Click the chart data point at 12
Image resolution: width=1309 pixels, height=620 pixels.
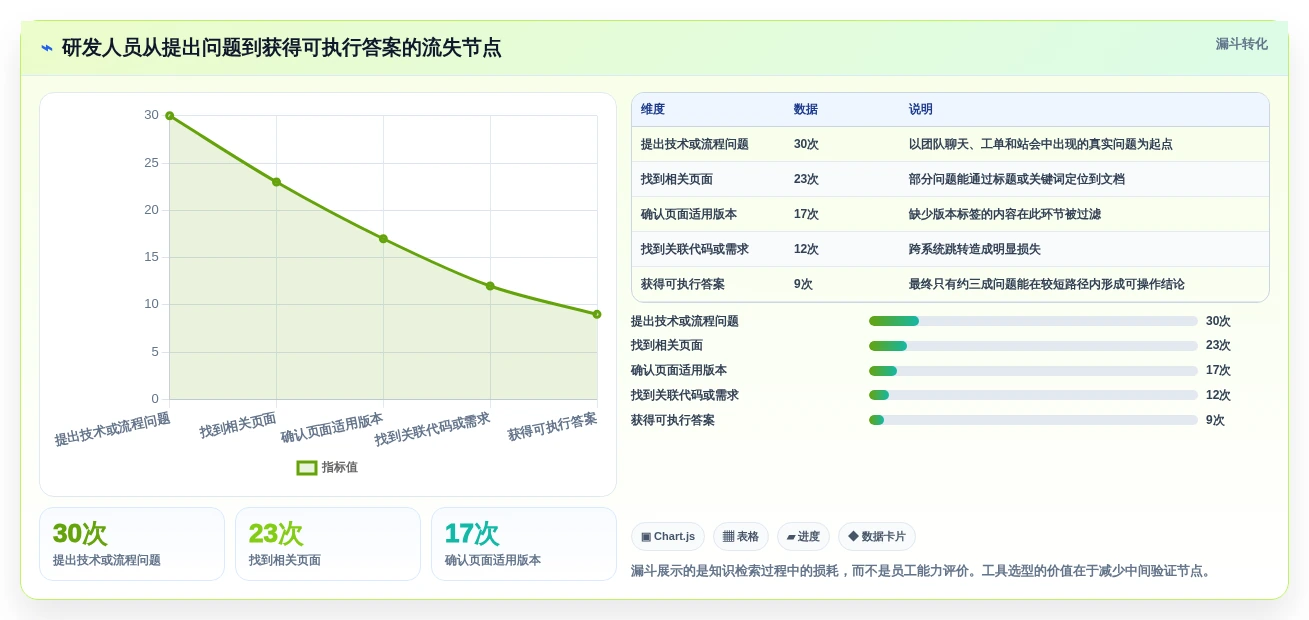coord(490,286)
